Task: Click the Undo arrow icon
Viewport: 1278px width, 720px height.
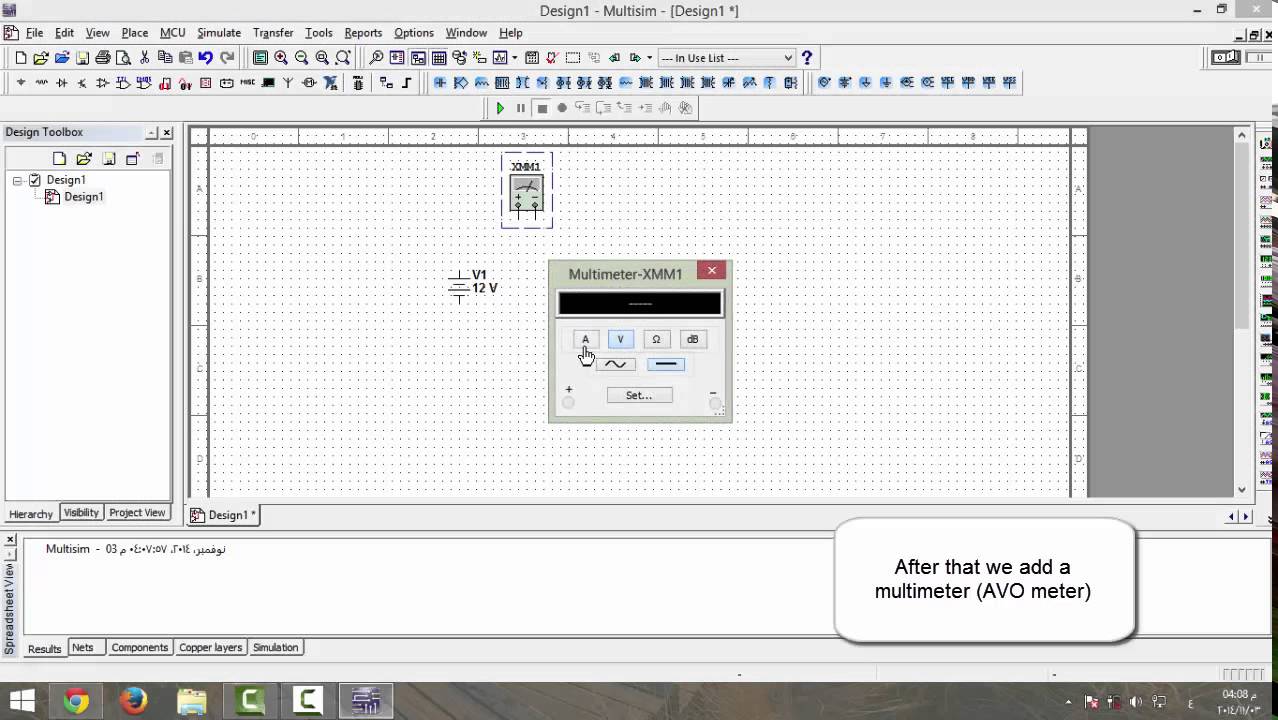Action: click(205, 58)
